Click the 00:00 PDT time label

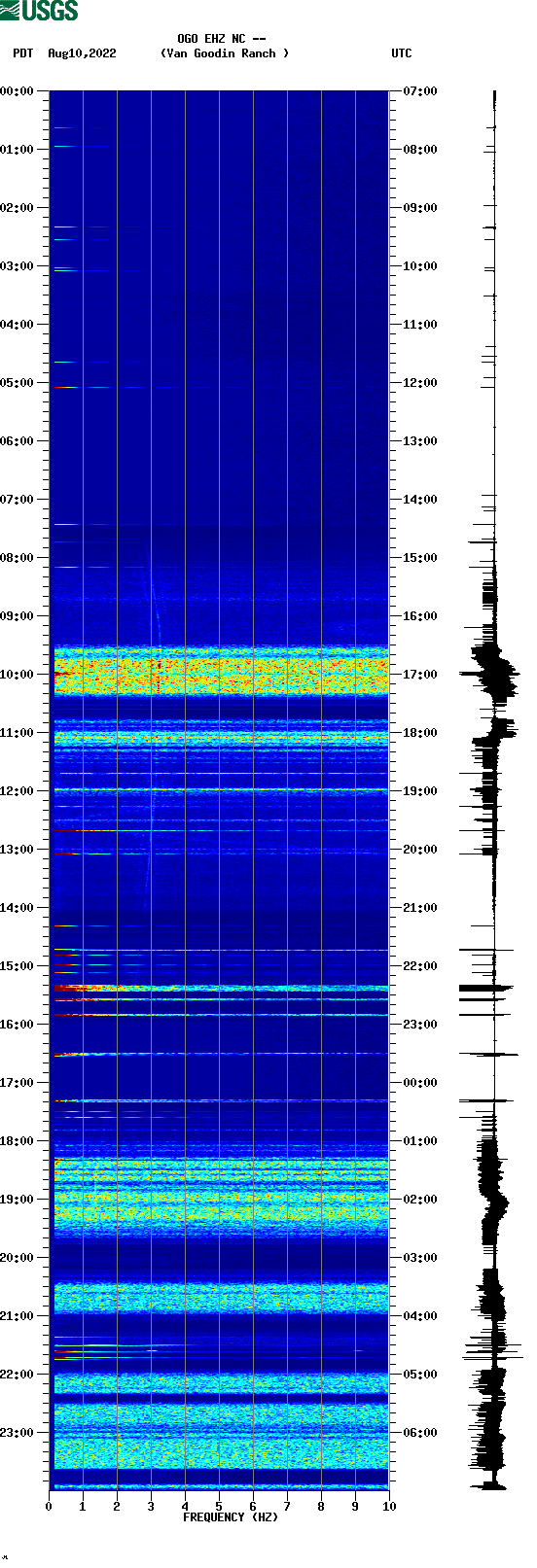(x=18, y=91)
